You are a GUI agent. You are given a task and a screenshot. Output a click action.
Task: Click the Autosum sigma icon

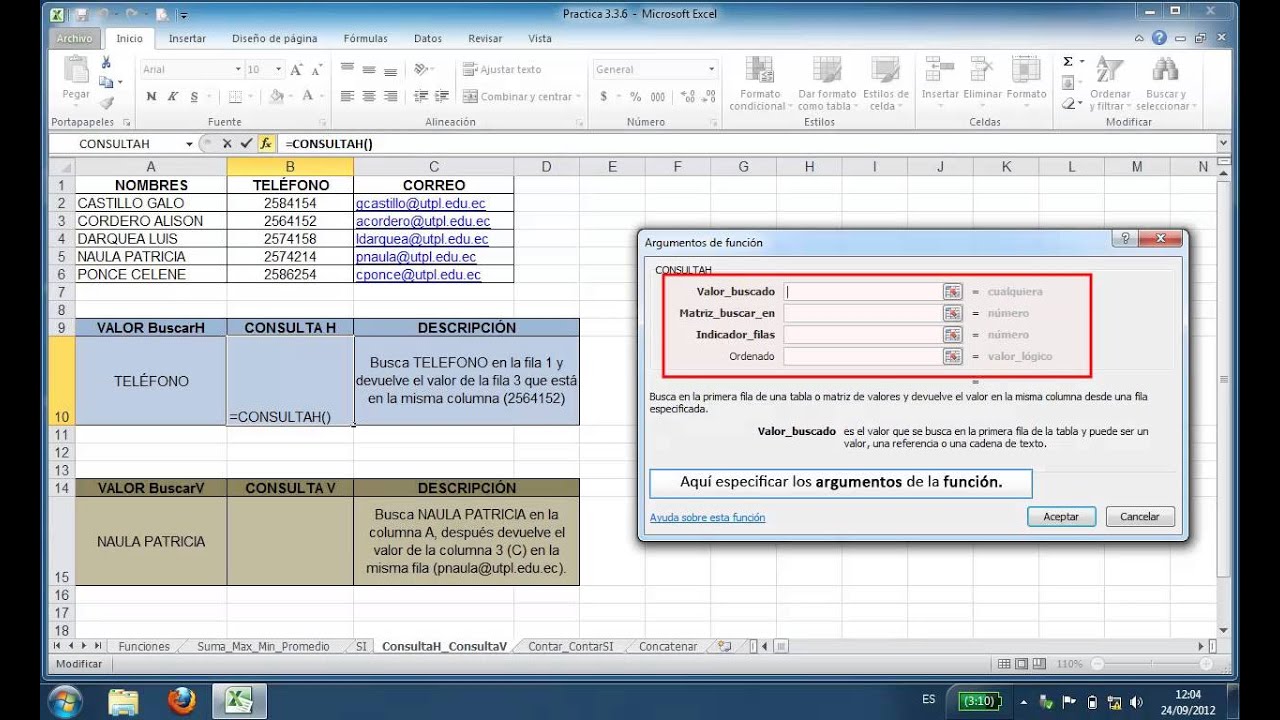click(x=1068, y=62)
